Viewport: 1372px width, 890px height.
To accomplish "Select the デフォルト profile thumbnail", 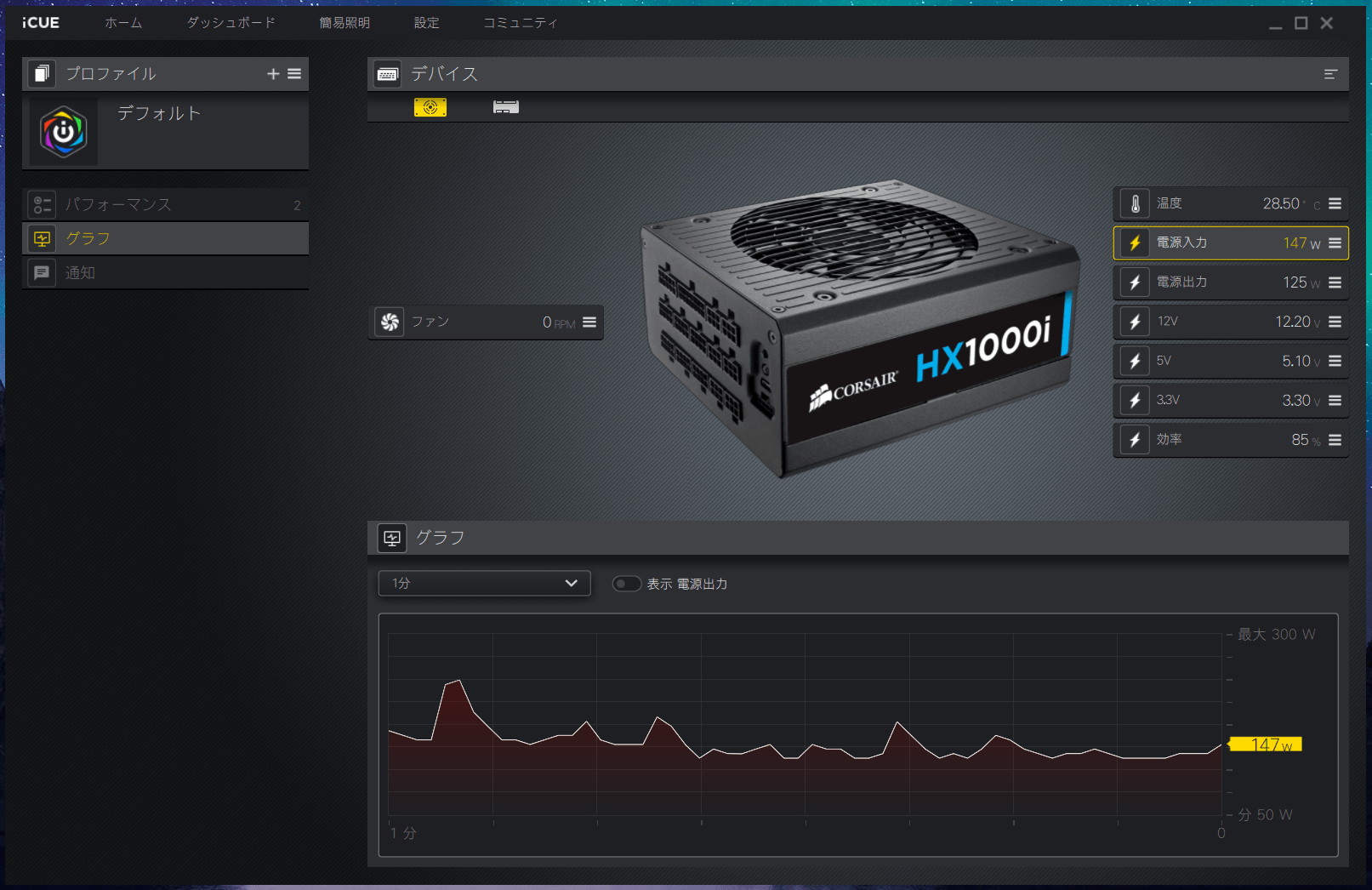I will (64, 132).
